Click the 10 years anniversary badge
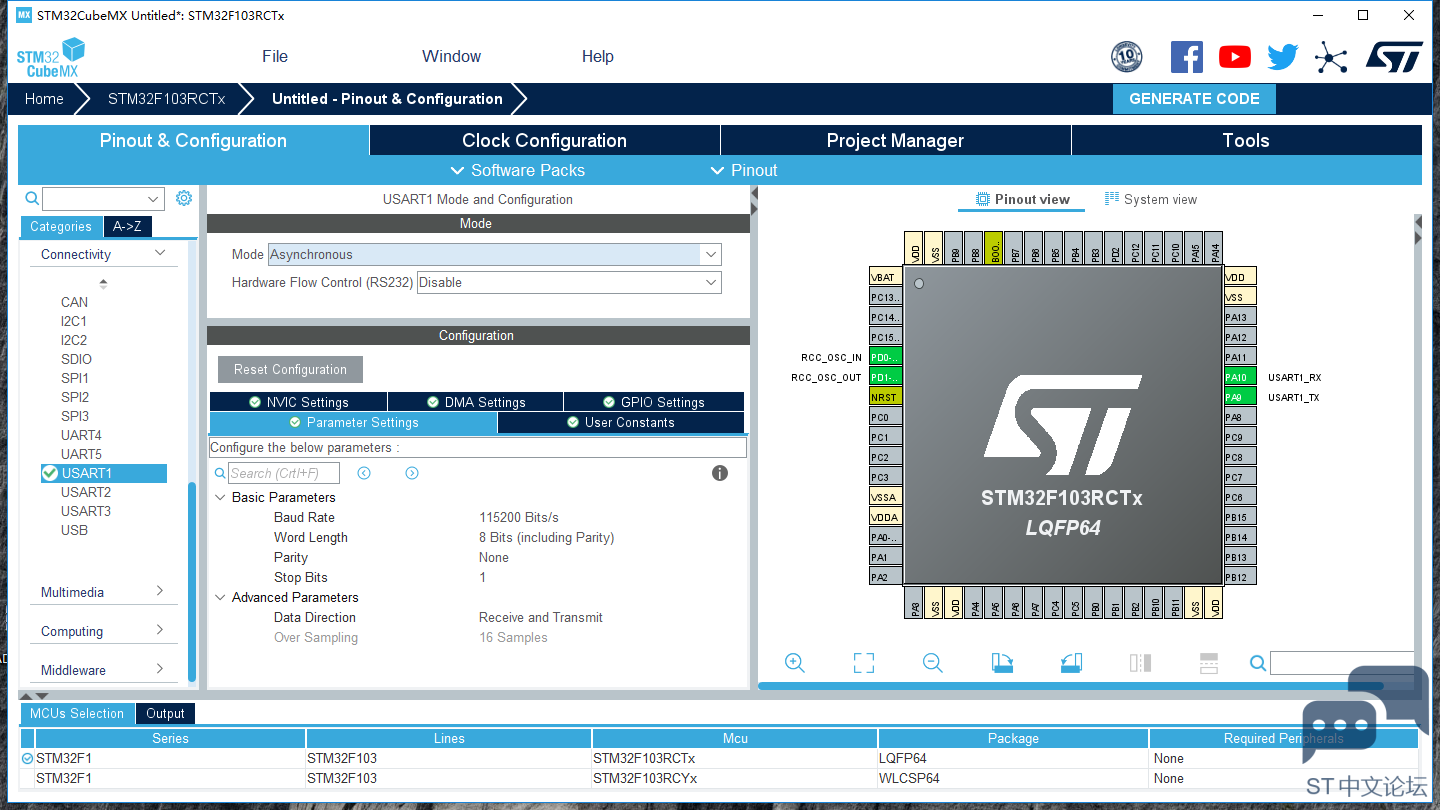The width and height of the screenshot is (1440, 810). (x=1127, y=57)
